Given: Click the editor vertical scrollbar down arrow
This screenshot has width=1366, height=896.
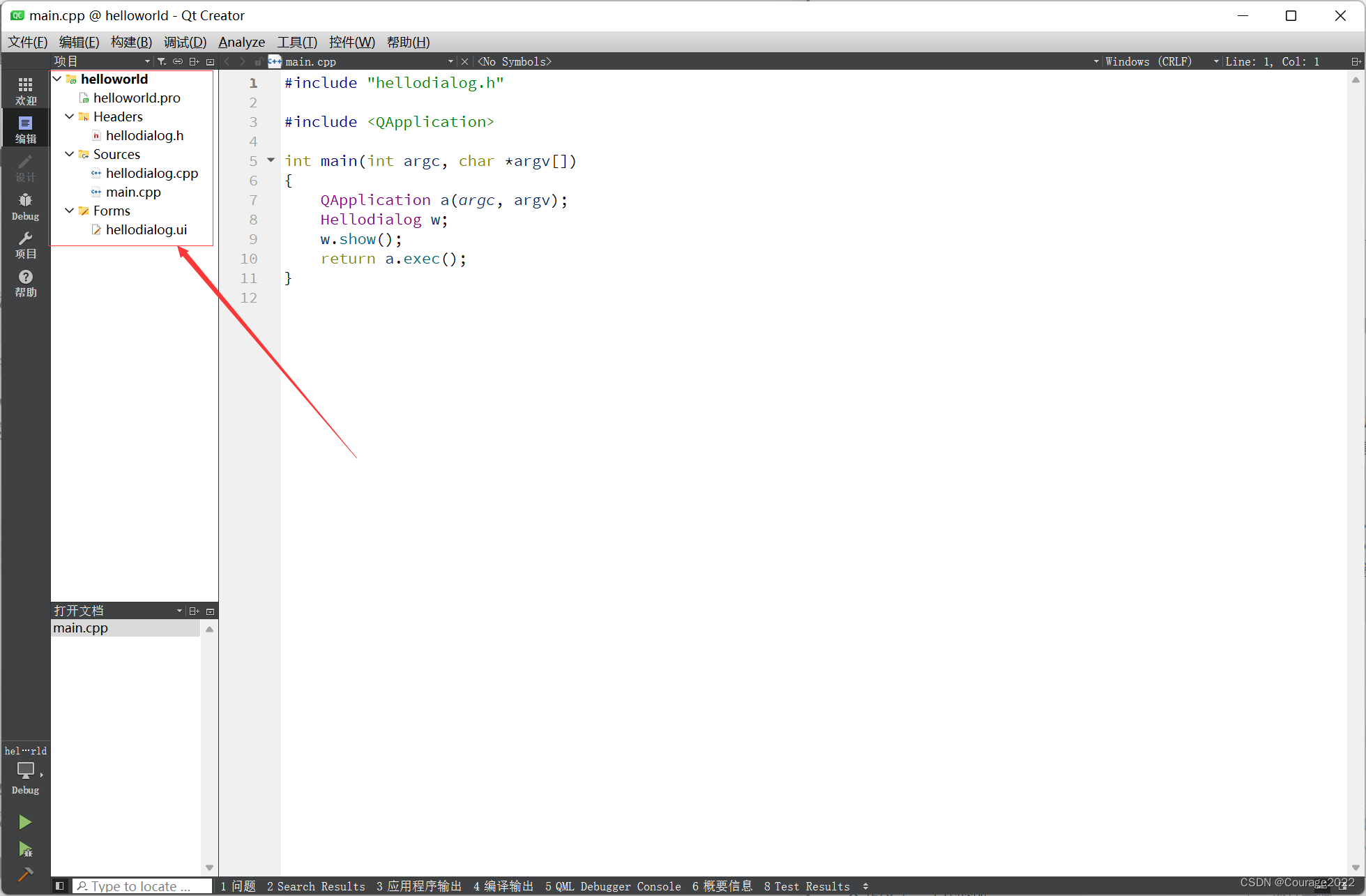Looking at the screenshot, I should [1356, 867].
